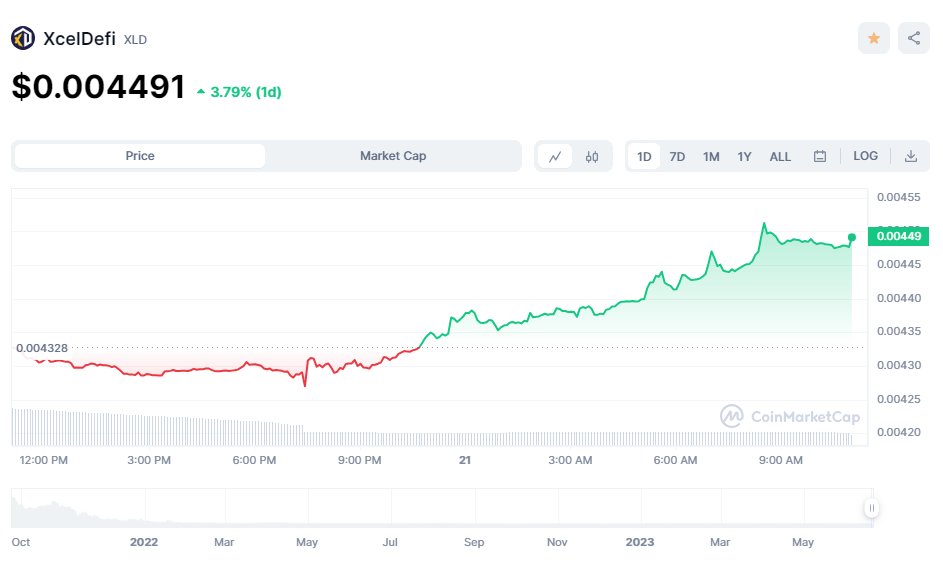Image resolution: width=943 pixels, height=565 pixels.
Task: Click the XcelDefi coin name
Action: click(79, 39)
